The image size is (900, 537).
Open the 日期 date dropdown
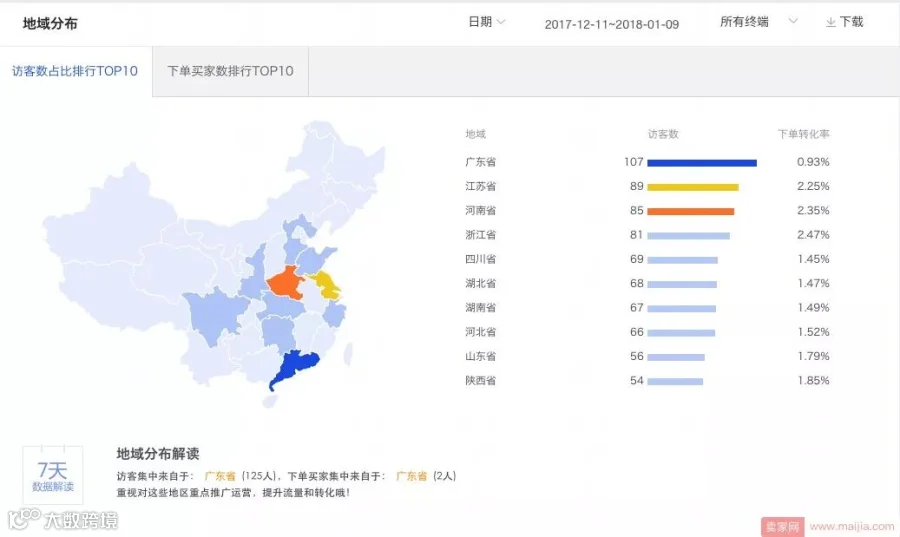[x=486, y=22]
